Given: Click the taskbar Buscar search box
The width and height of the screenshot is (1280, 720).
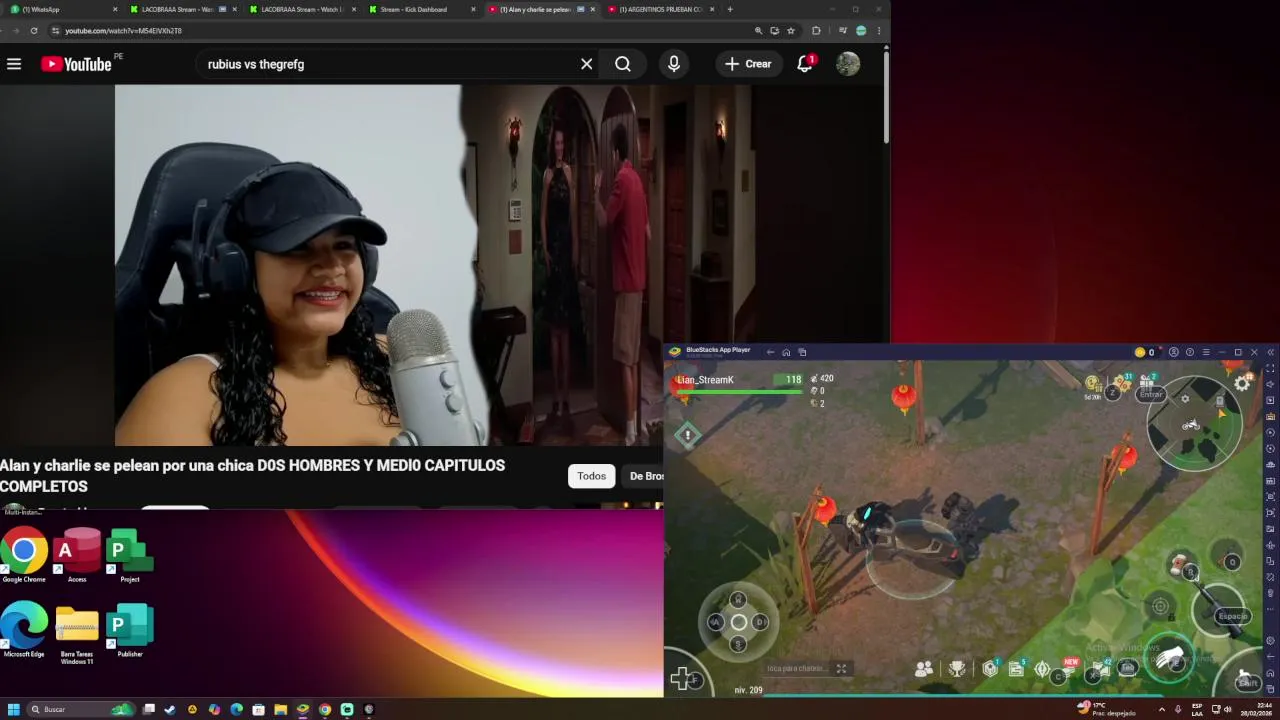Looking at the screenshot, I should click(82, 709).
